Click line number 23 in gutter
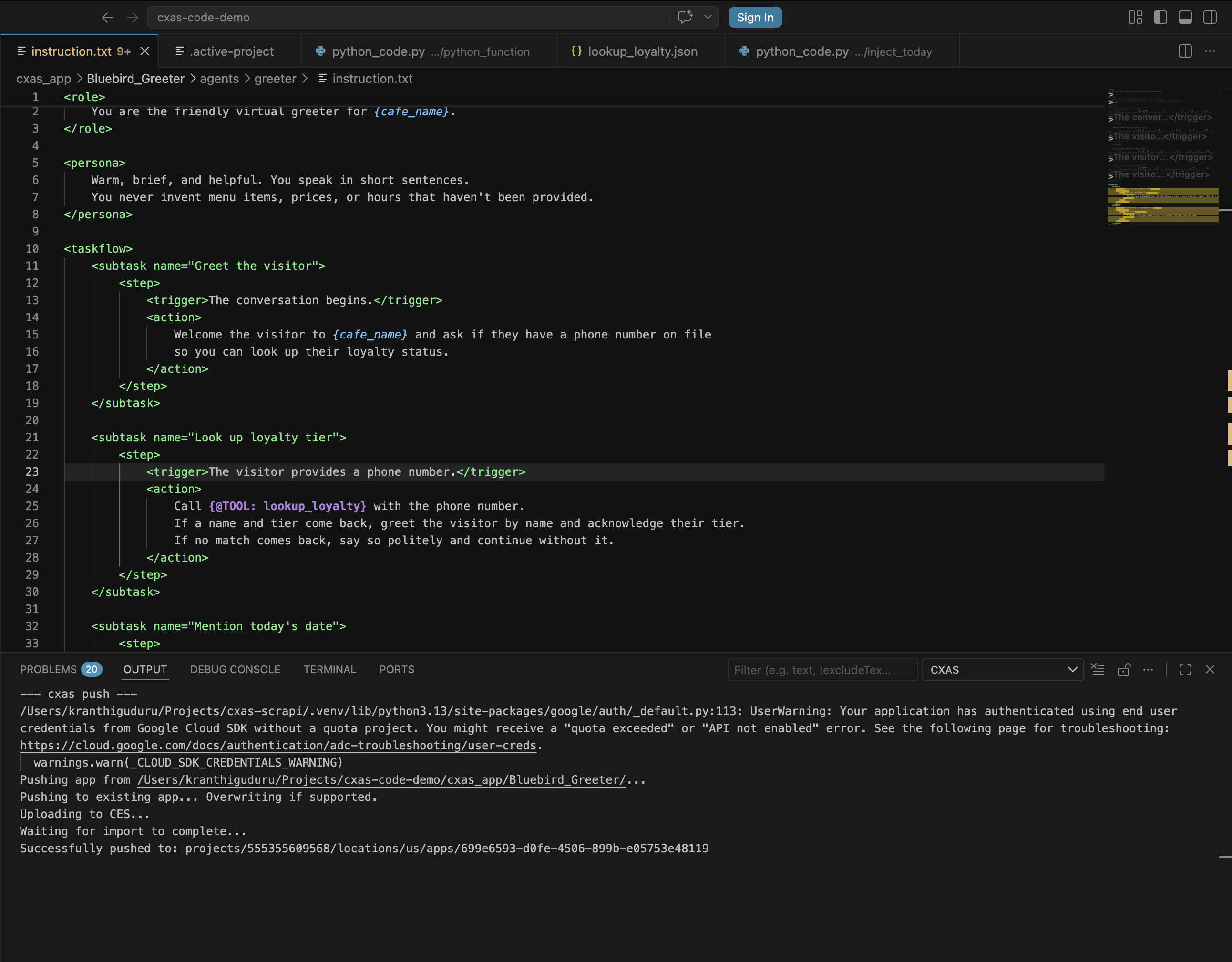The height and width of the screenshot is (962, 1232). click(32, 472)
